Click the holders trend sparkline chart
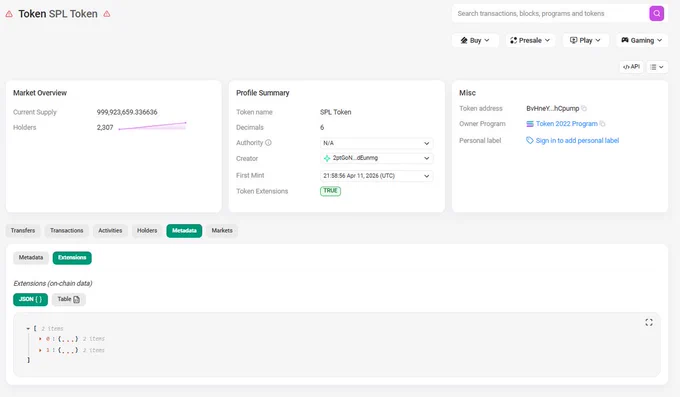Screen dimensions: 680x397 (x=152, y=126)
